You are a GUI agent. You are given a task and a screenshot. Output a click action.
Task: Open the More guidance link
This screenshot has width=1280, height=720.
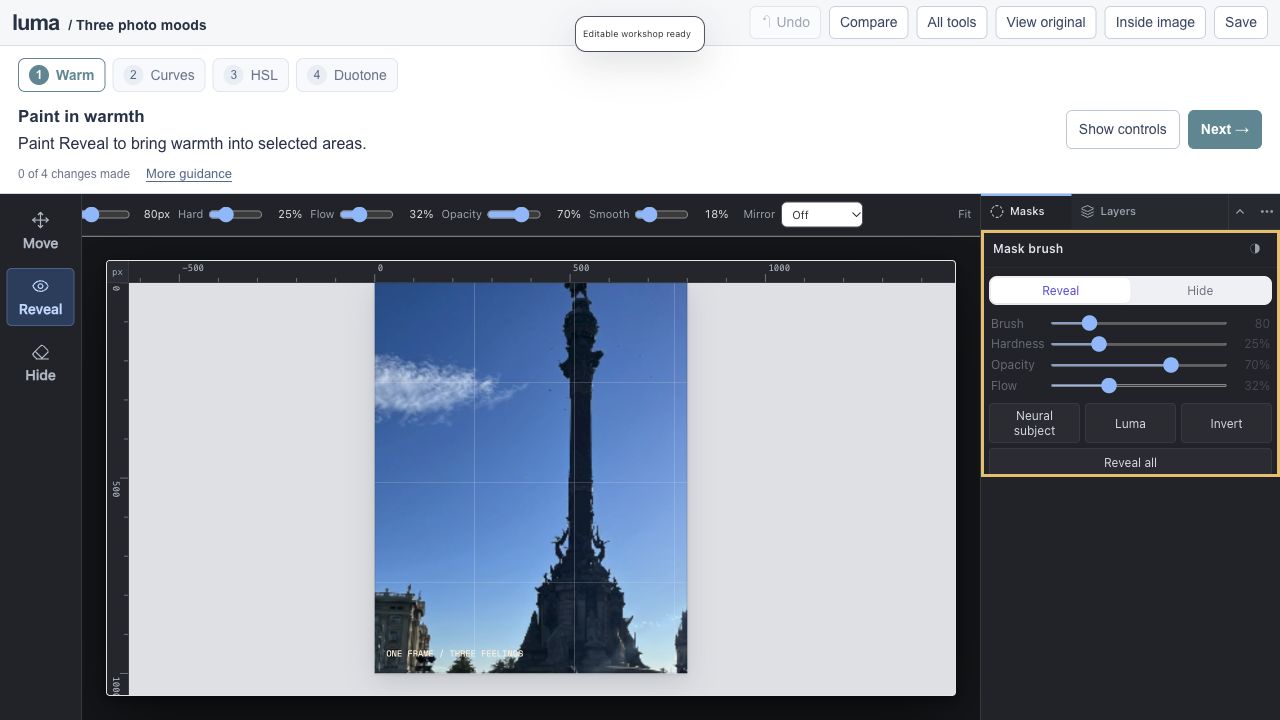[x=189, y=174]
